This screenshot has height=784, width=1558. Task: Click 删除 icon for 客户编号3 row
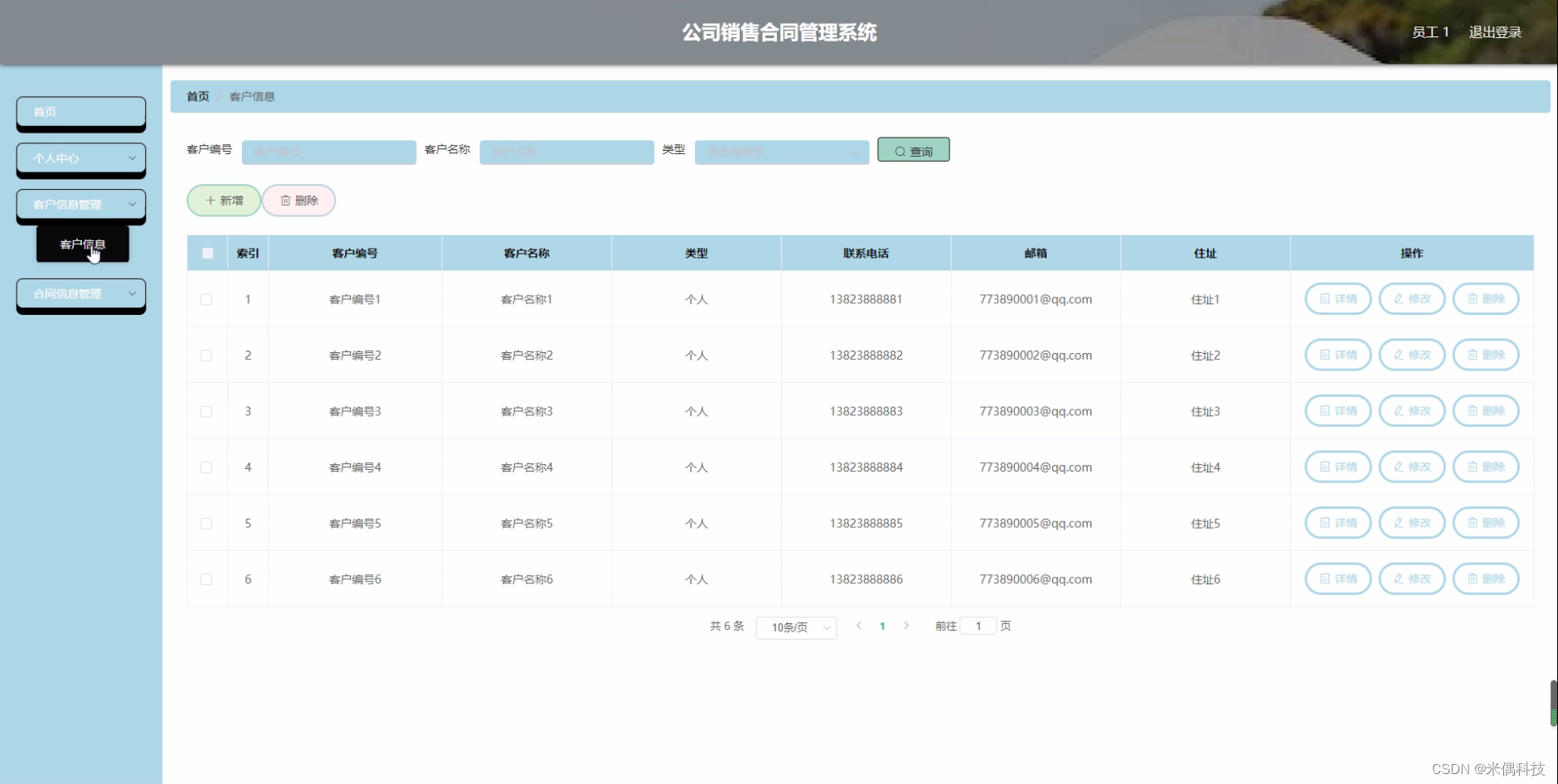tap(1473, 410)
